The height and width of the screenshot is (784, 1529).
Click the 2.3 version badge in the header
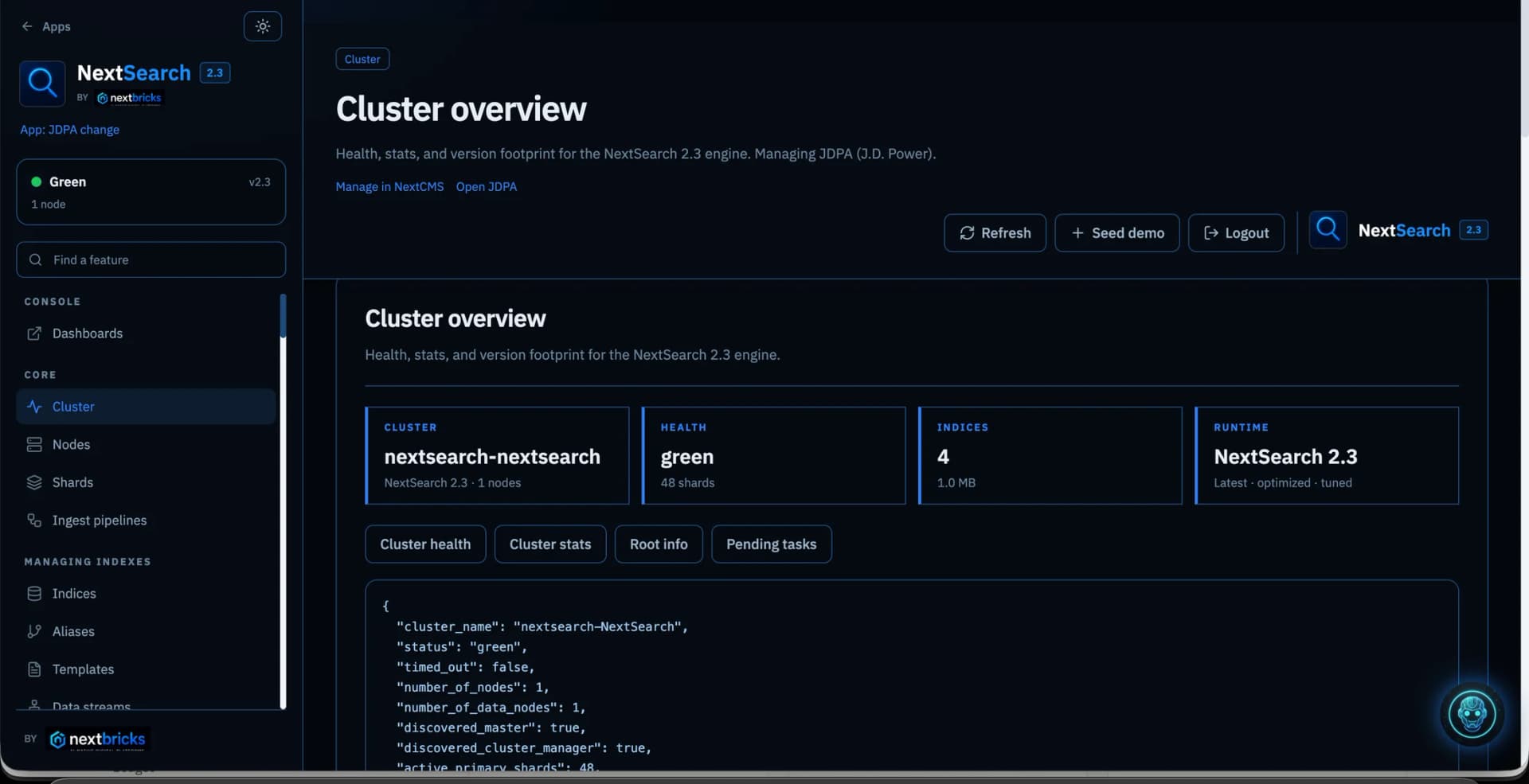pos(1473,230)
